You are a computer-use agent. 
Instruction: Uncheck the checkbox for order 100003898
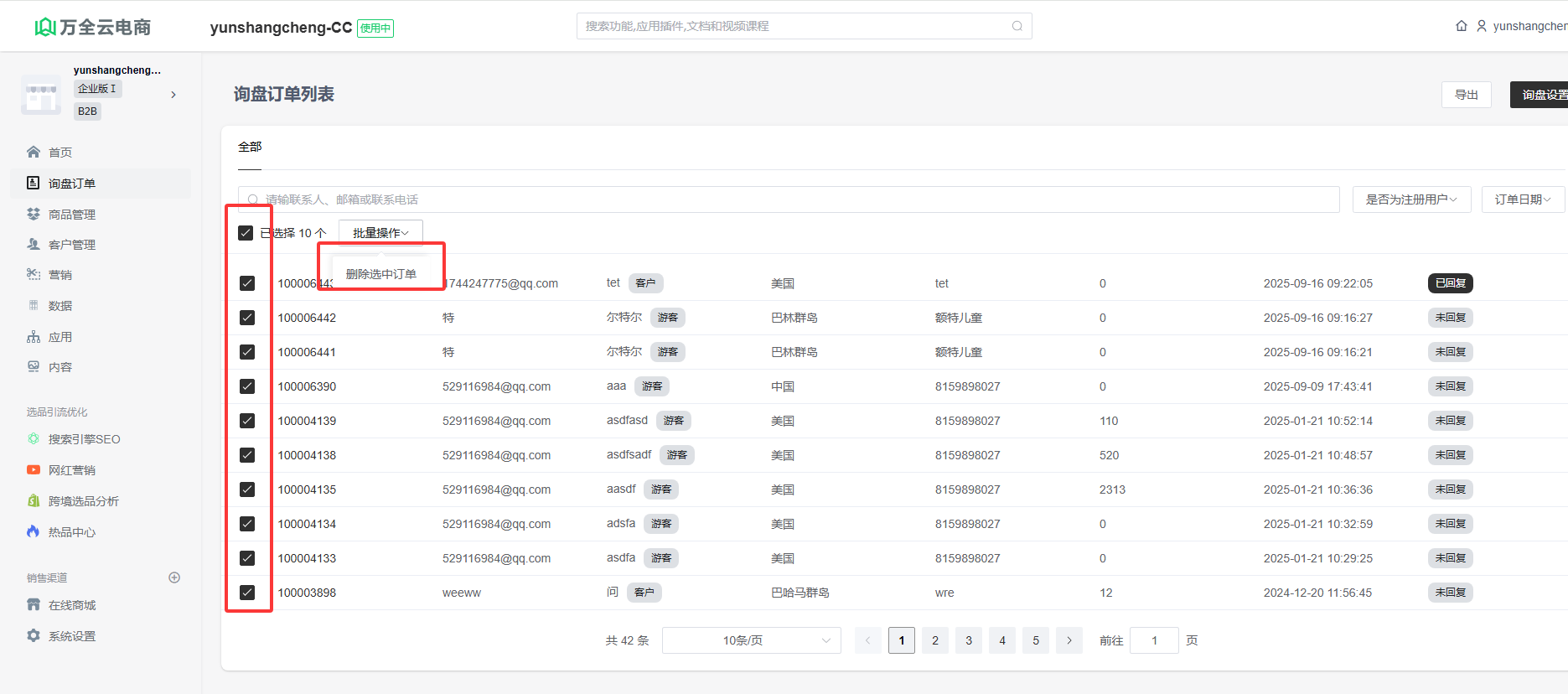247,593
